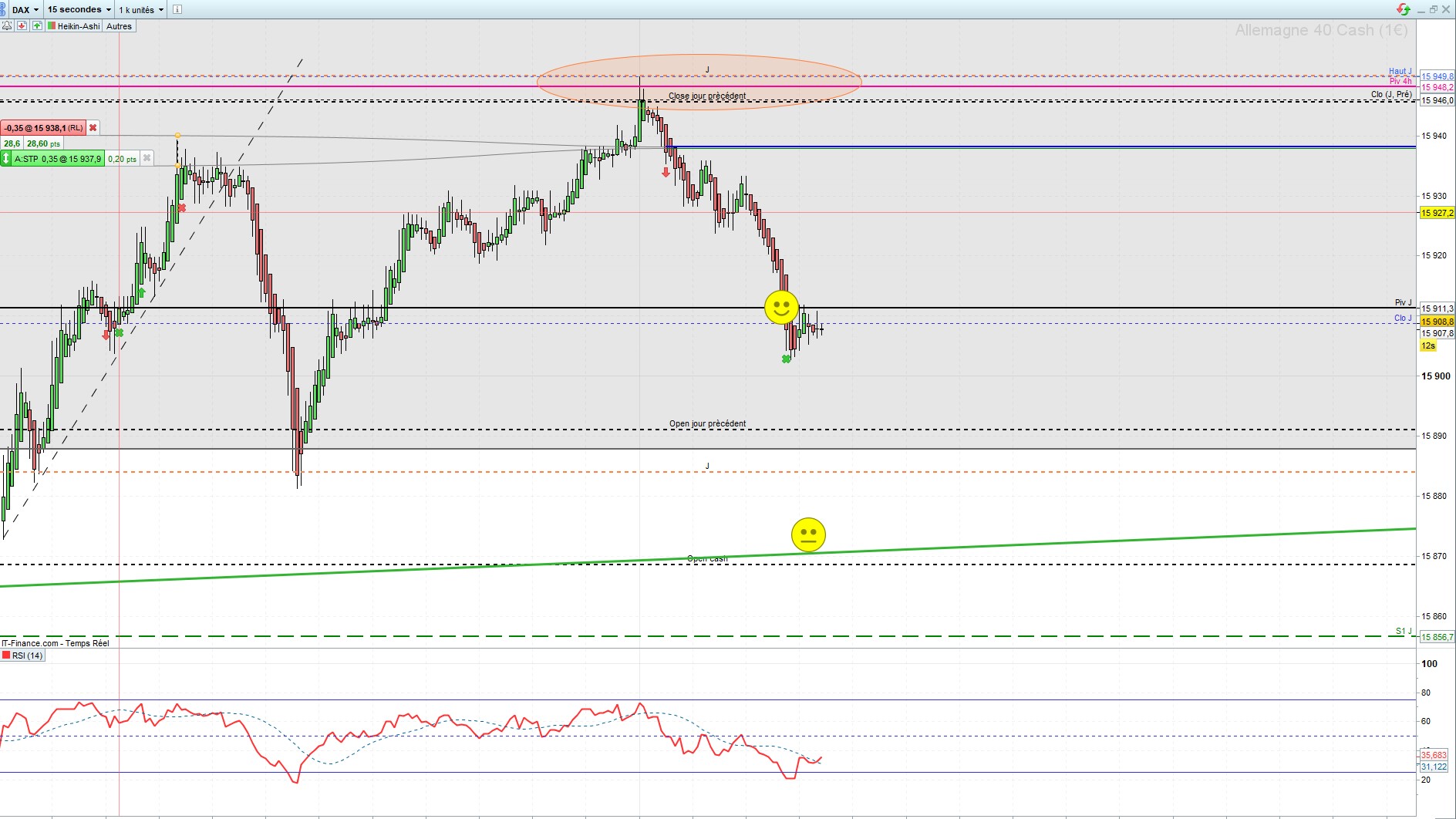Viewport: 1456px width, 819px height.
Task: Click the 15 927,2 yellow price label
Action: coord(1437,213)
